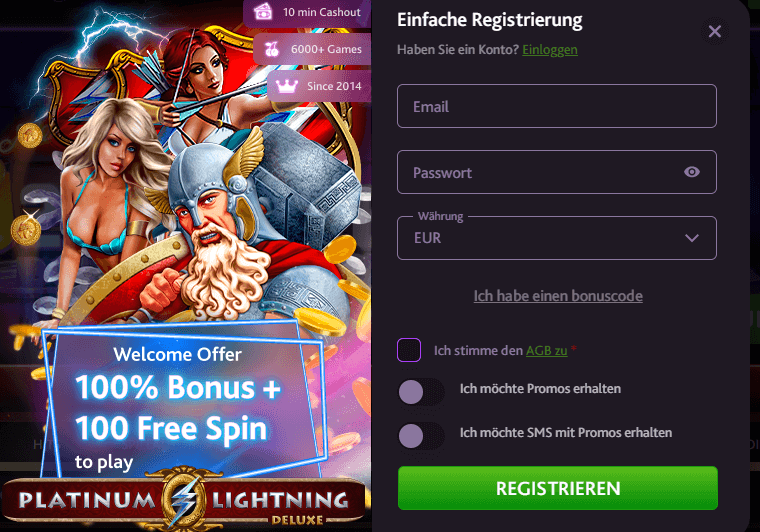Open the AGB zu terms link
The image size is (760, 532).
pyautogui.click(x=547, y=350)
